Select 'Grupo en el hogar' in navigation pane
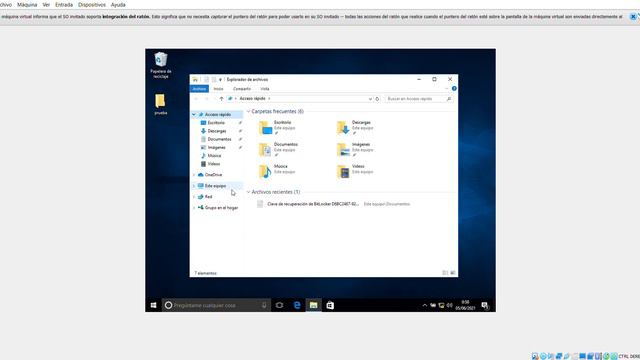640x360 pixels. pos(221,208)
